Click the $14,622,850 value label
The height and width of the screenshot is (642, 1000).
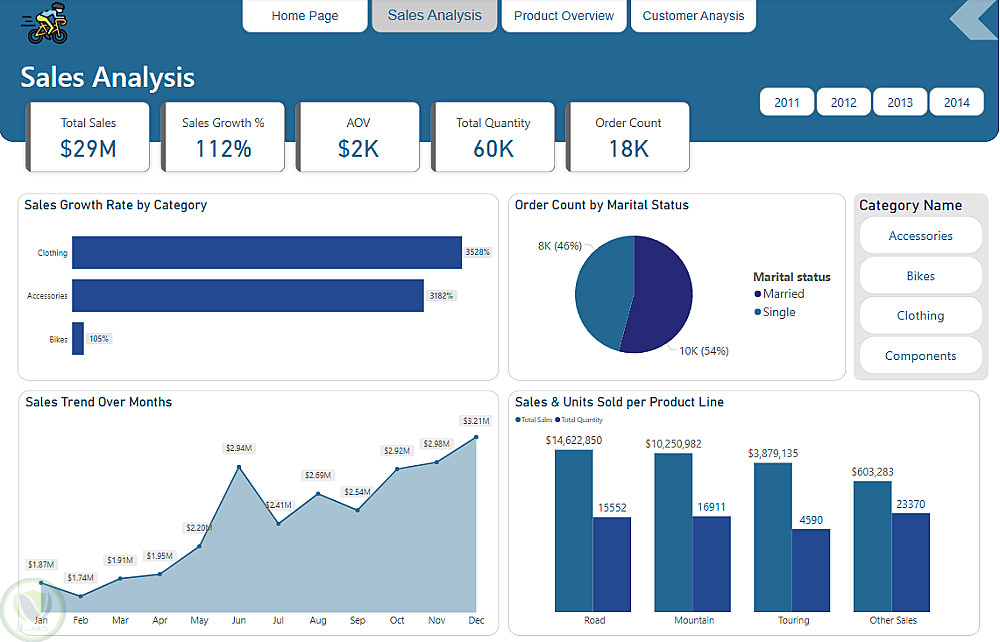[x=573, y=440]
